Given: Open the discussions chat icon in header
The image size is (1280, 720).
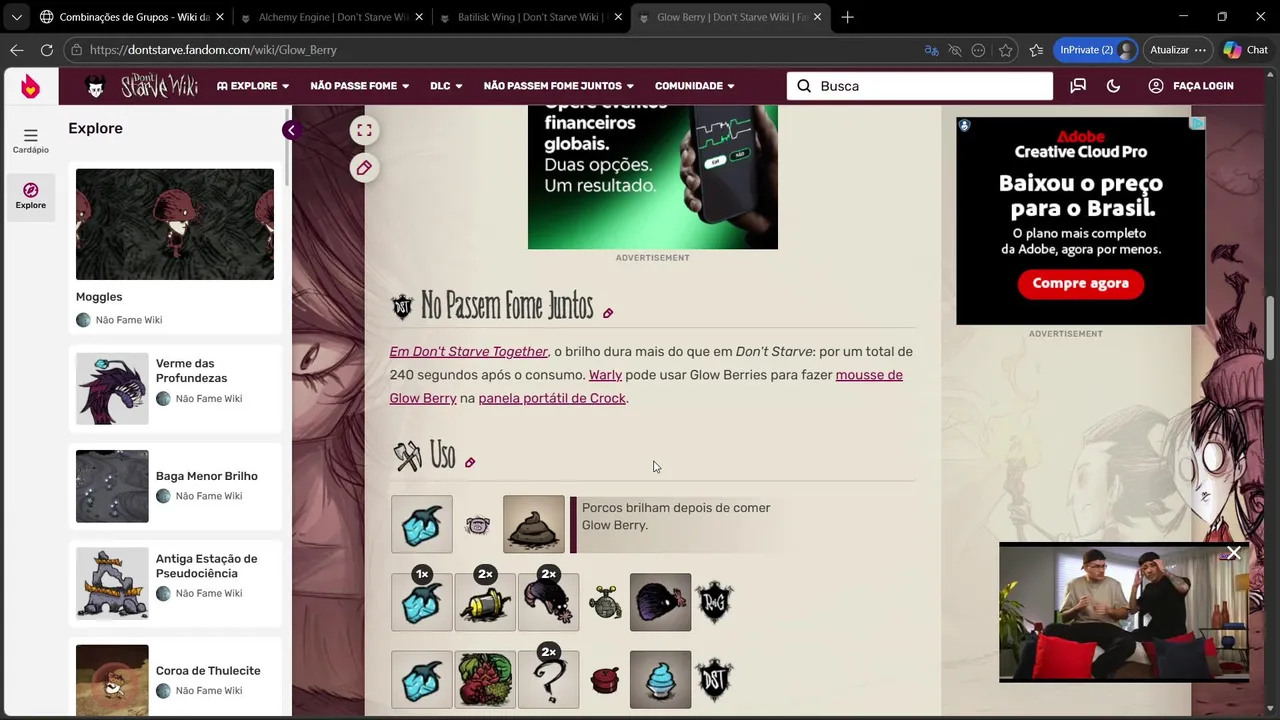Looking at the screenshot, I should pyautogui.click(x=1078, y=86).
